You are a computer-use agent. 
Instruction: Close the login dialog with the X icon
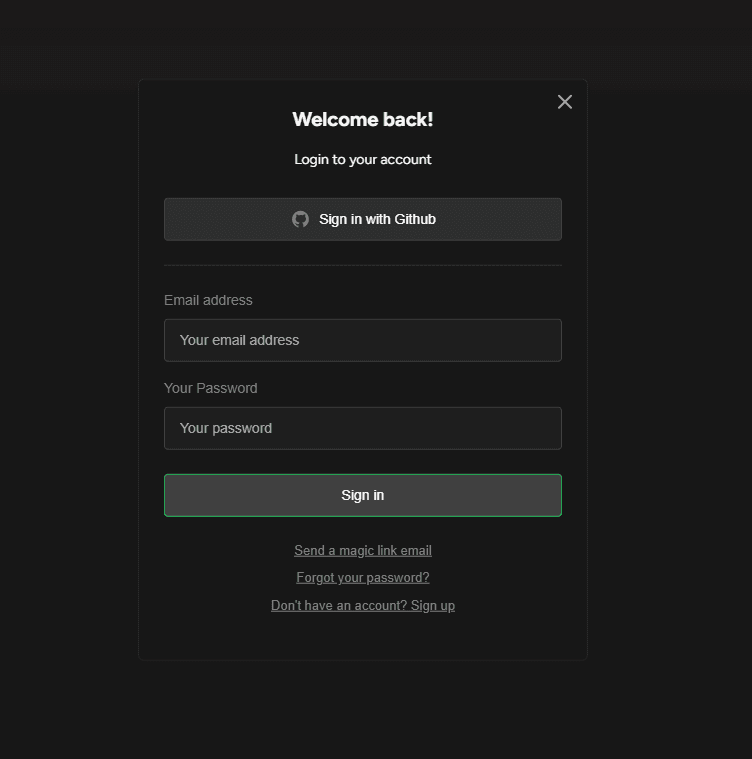pyautogui.click(x=565, y=102)
